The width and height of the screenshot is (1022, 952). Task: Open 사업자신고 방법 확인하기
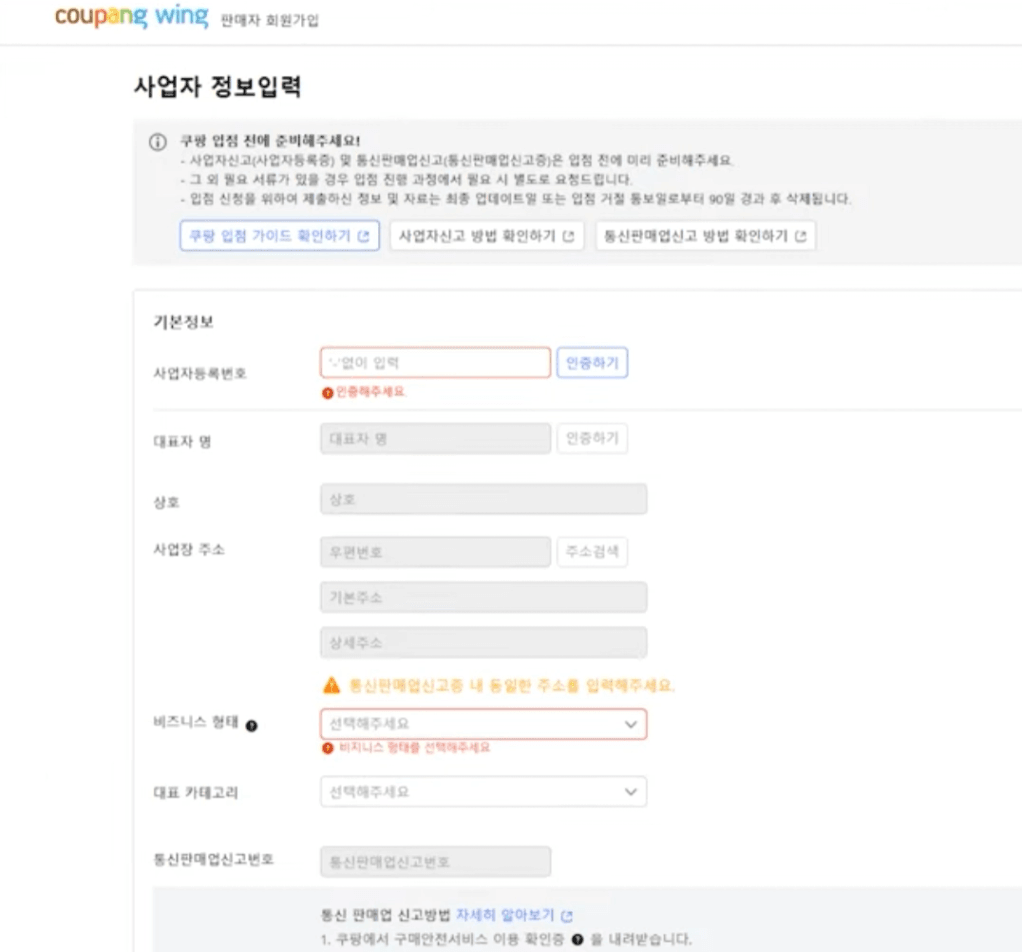click(x=485, y=236)
